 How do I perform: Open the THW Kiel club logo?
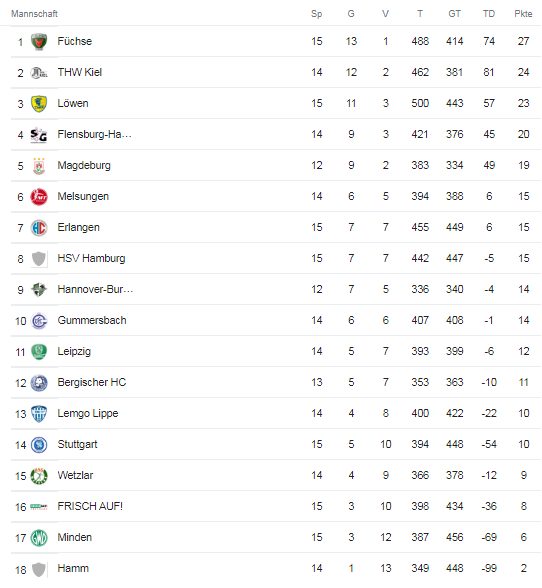(39, 72)
